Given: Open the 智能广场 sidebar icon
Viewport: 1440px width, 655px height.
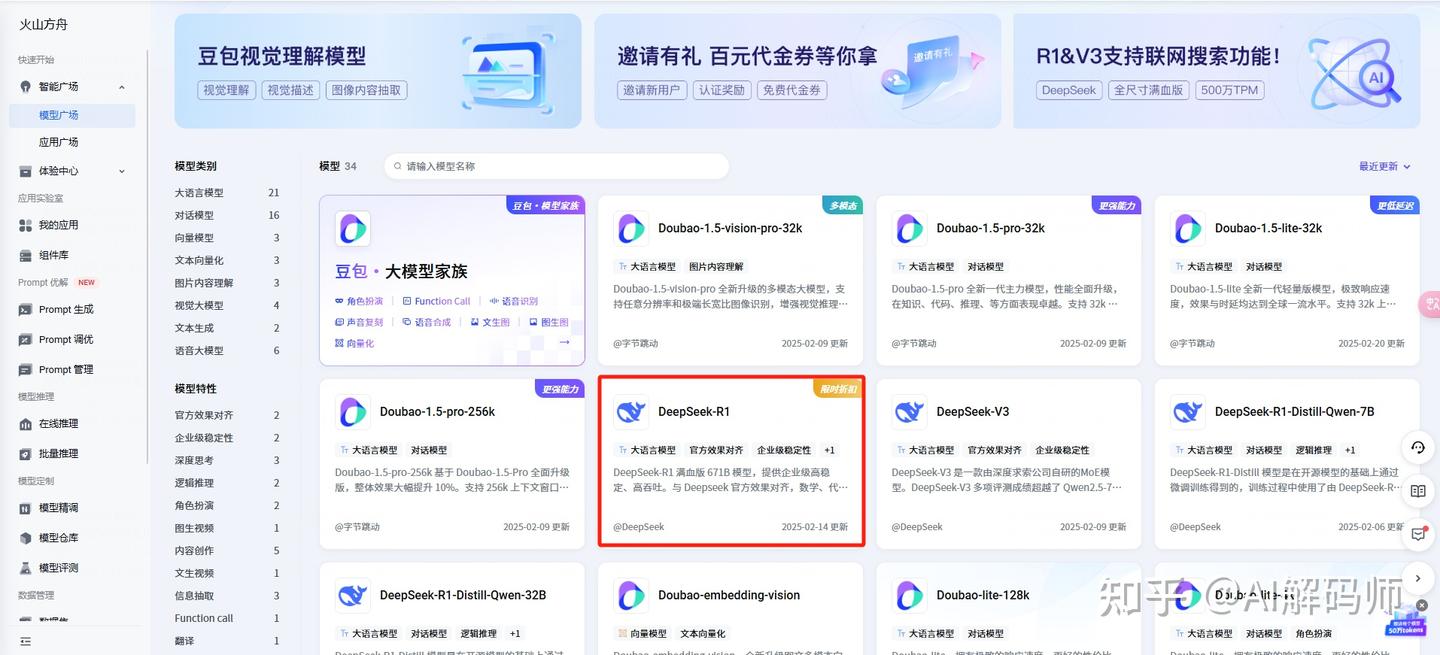Looking at the screenshot, I should click(x=26, y=87).
